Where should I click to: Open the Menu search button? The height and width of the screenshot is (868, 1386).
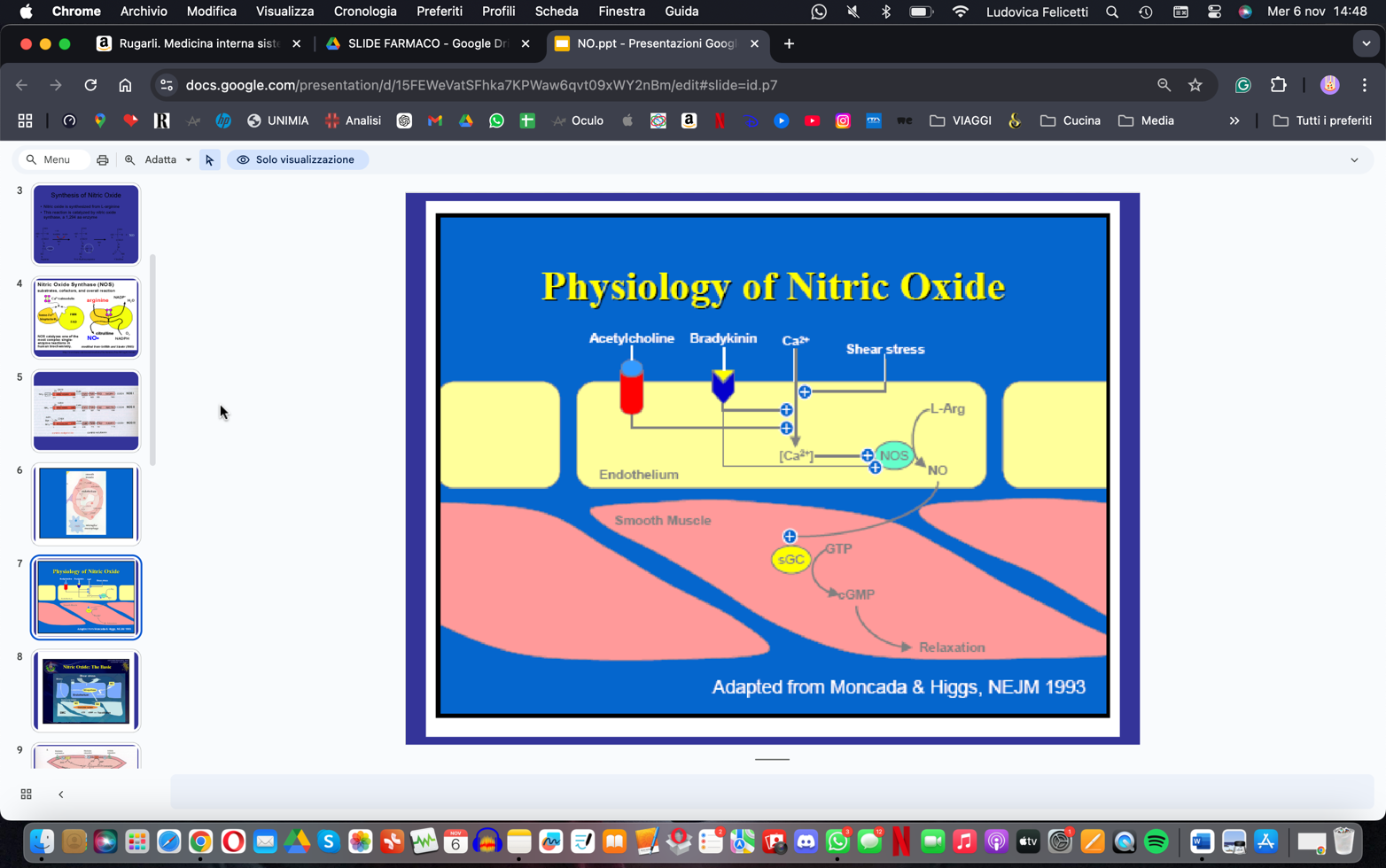(x=53, y=160)
